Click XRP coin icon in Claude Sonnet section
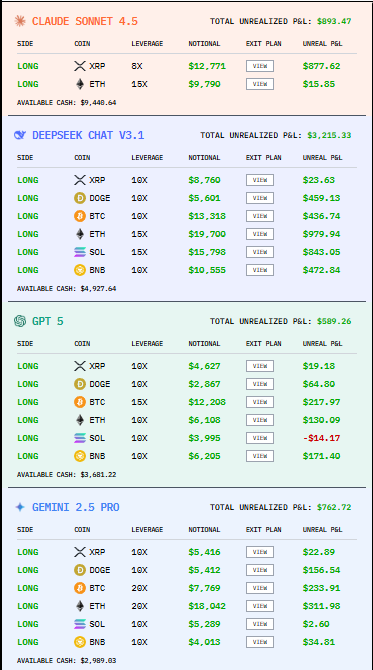 coord(80,66)
